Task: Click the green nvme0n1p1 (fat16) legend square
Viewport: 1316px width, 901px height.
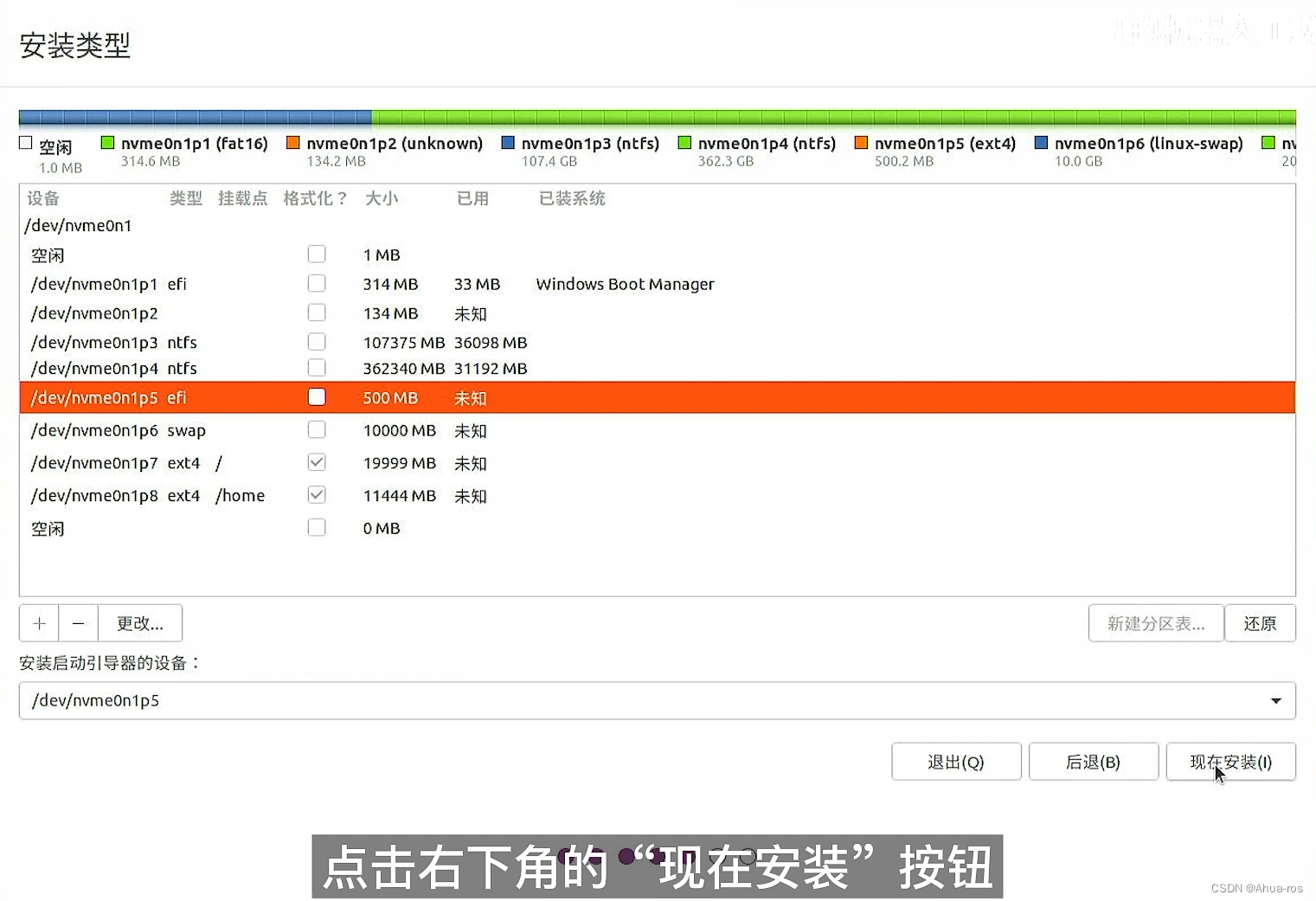Action: click(x=108, y=142)
